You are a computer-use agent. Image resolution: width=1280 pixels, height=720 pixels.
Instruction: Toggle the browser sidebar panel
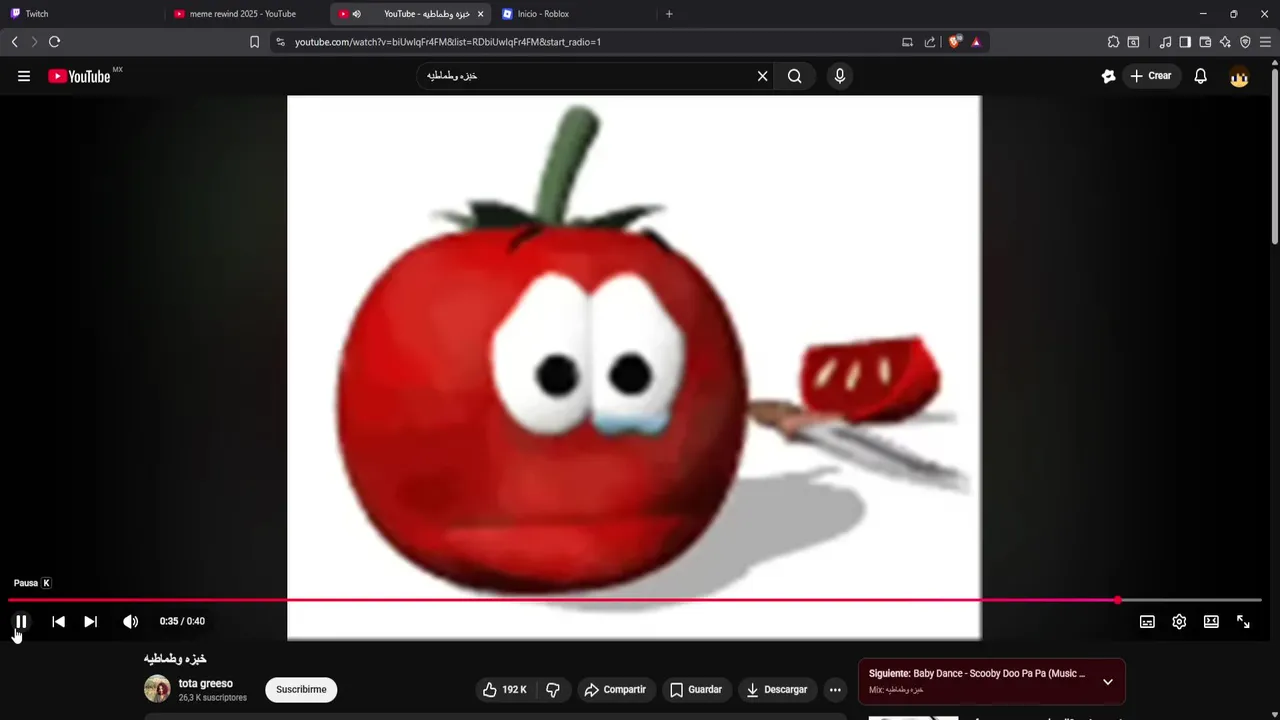1185,42
